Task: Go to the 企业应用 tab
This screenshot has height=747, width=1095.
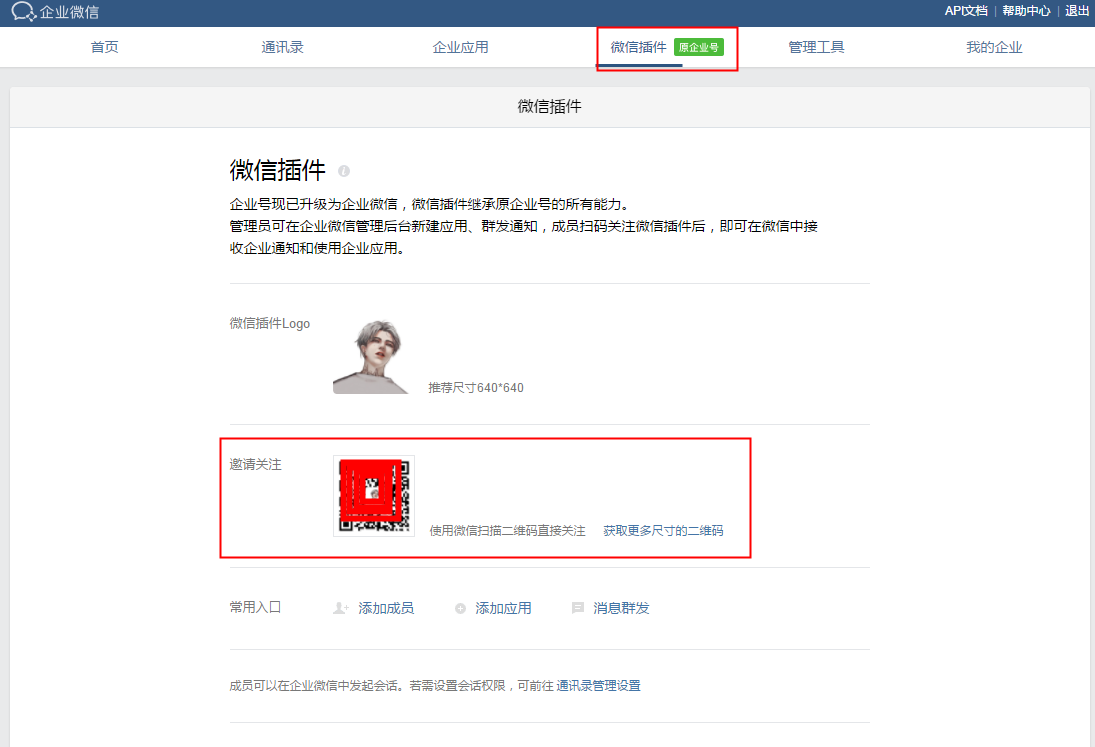Action: coord(460,47)
